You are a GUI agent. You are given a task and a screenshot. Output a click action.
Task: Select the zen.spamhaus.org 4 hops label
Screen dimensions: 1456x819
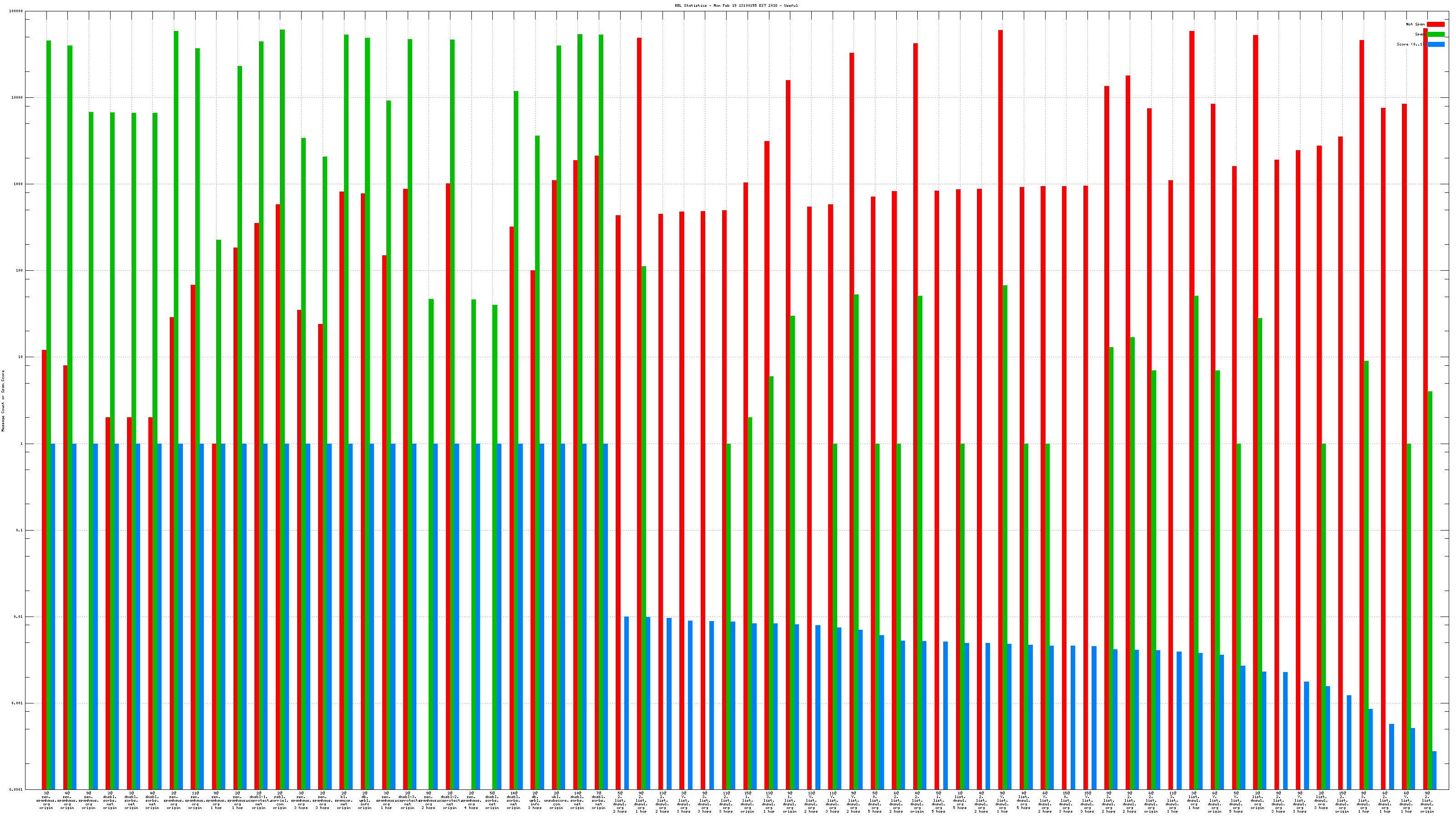[x=471, y=800]
